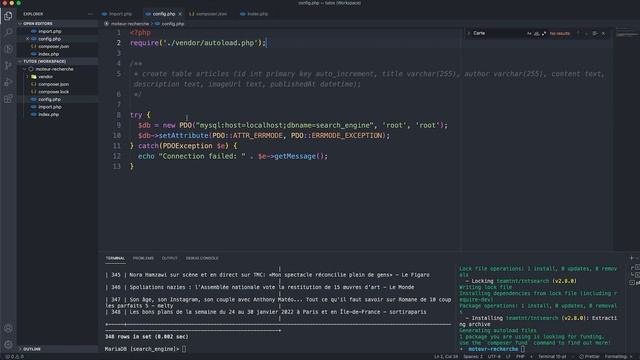Change indentation via Spaces: 2 status item

pos(473,356)
